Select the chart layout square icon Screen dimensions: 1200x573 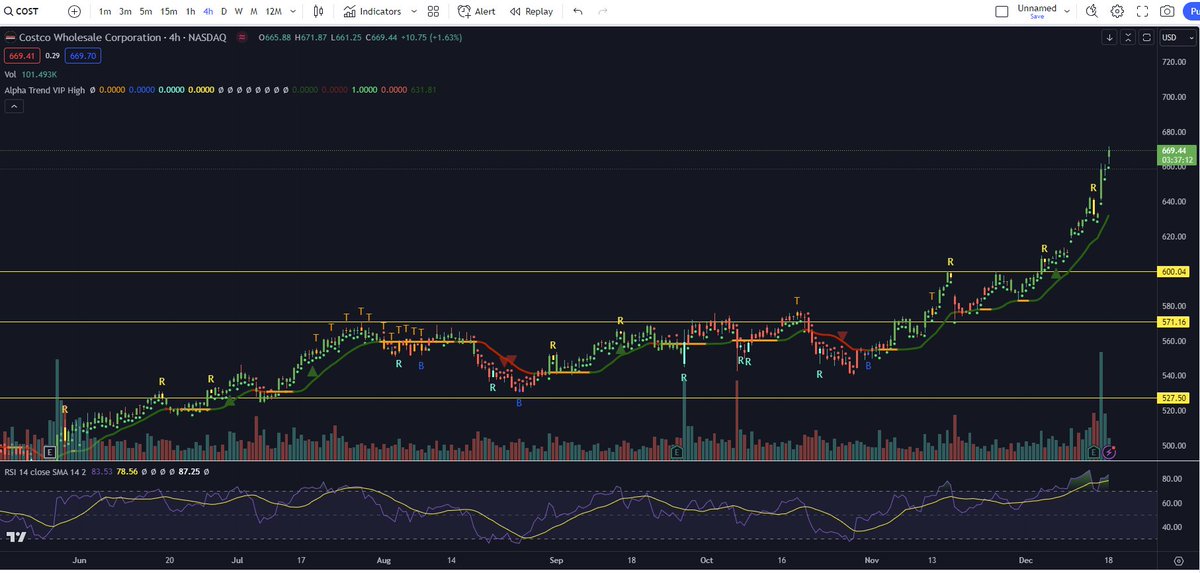coord(1002,11)
